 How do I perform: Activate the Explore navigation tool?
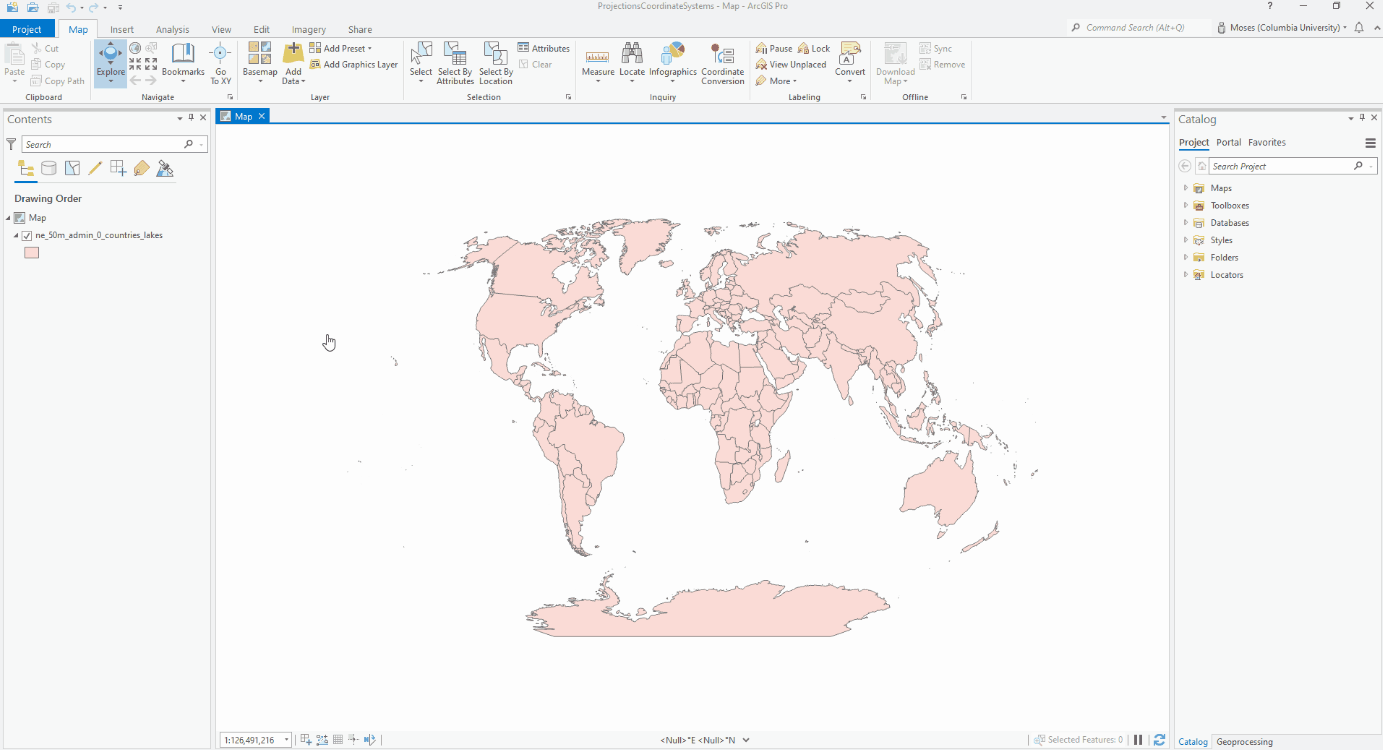click(x=110, y=62)
